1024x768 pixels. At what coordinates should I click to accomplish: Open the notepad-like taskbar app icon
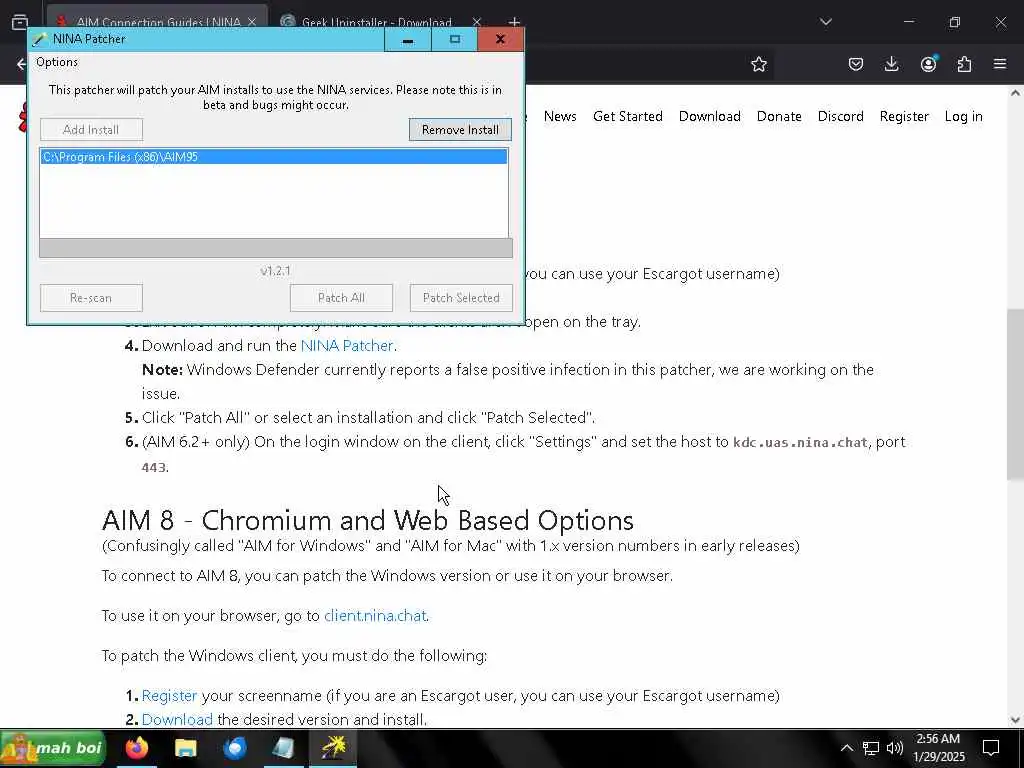coord(284,748)
